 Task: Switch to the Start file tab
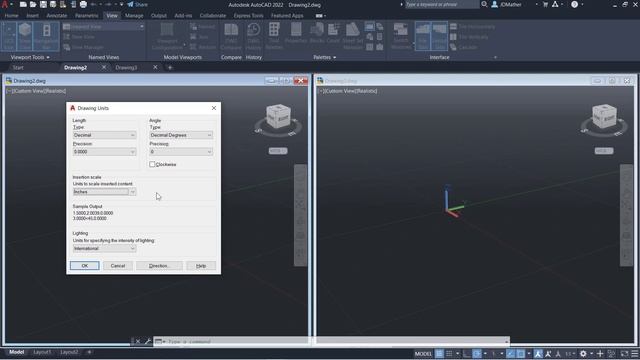tap(18, 67)
